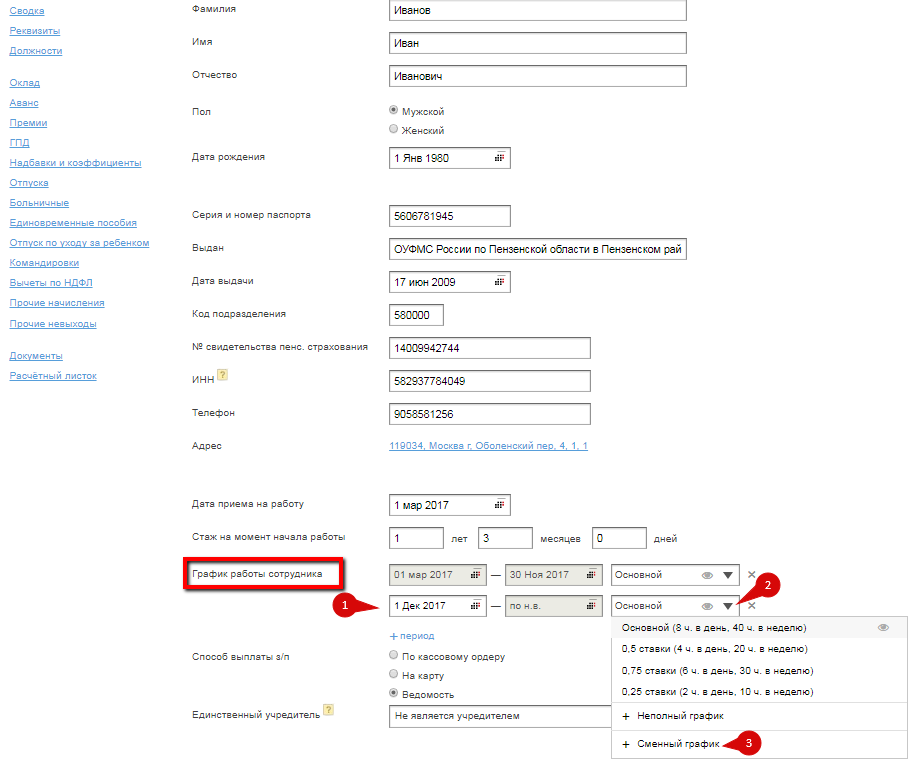The image size is (924, 768).
Task: Remove 1 Дек 2017 period with X
Action: 751,605
